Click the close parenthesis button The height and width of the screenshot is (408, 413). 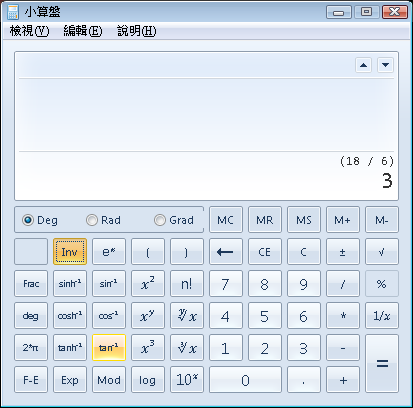(187, 252)
